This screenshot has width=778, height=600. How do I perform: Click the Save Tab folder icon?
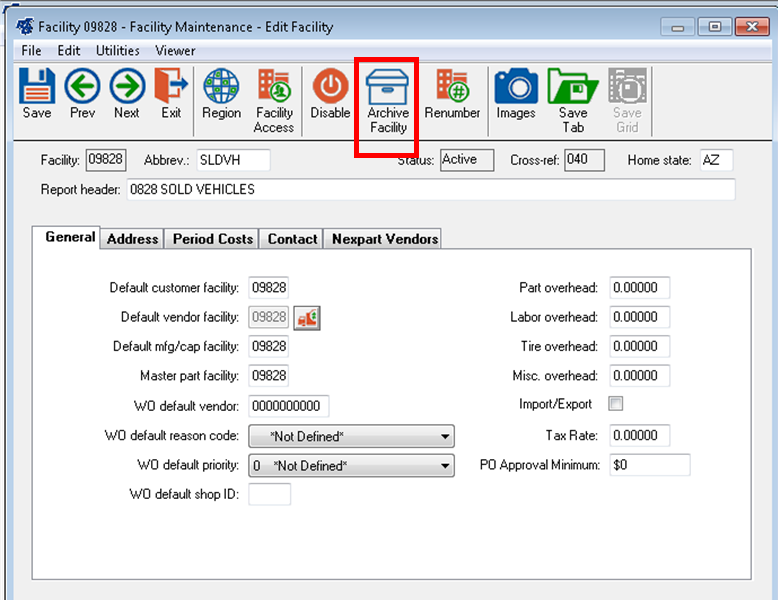(x=572, y=88)
